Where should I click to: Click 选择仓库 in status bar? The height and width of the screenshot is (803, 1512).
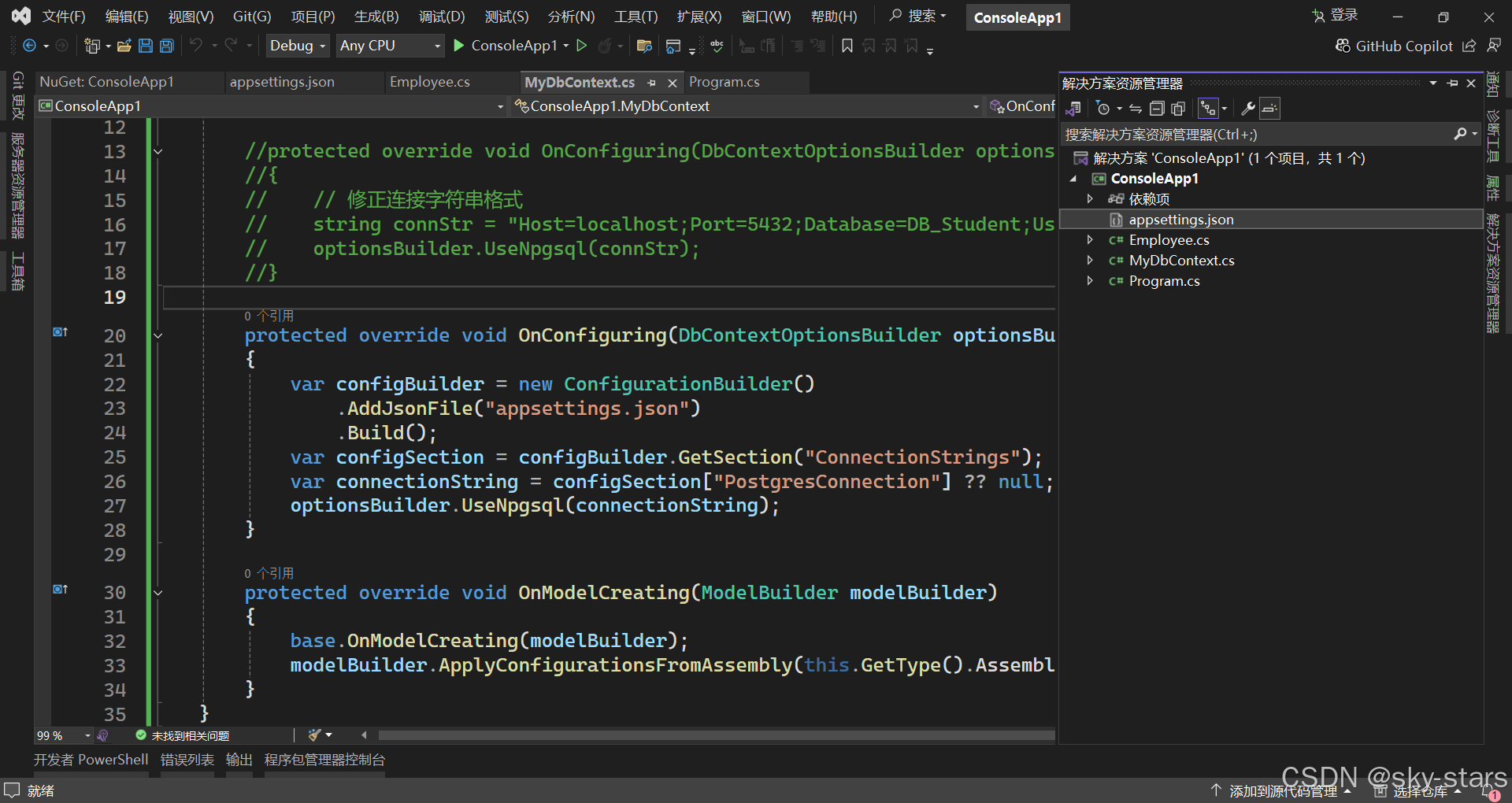tap(1419, 791)
